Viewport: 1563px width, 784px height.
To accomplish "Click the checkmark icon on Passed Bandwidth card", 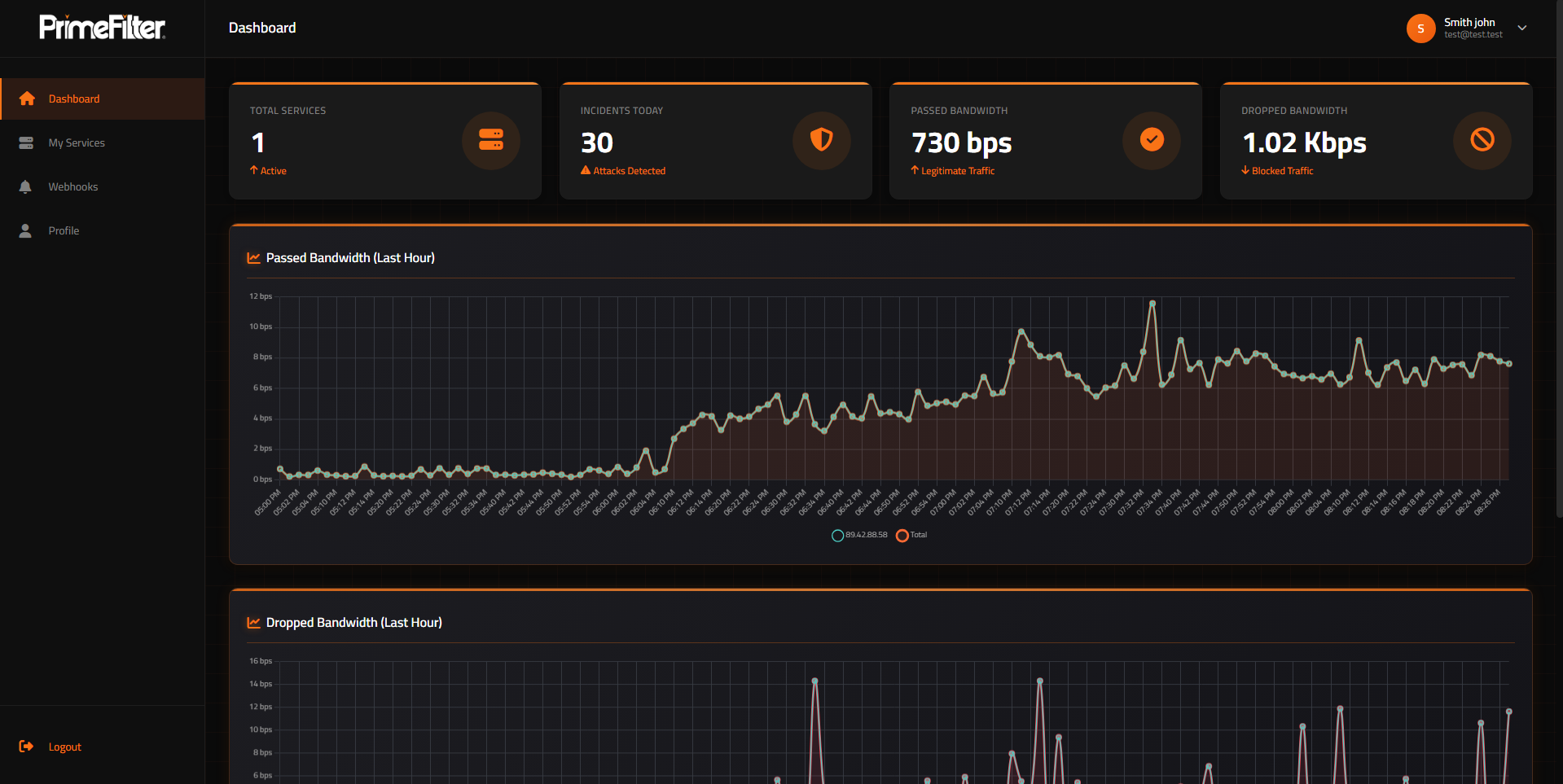I will coord(1151,140).
